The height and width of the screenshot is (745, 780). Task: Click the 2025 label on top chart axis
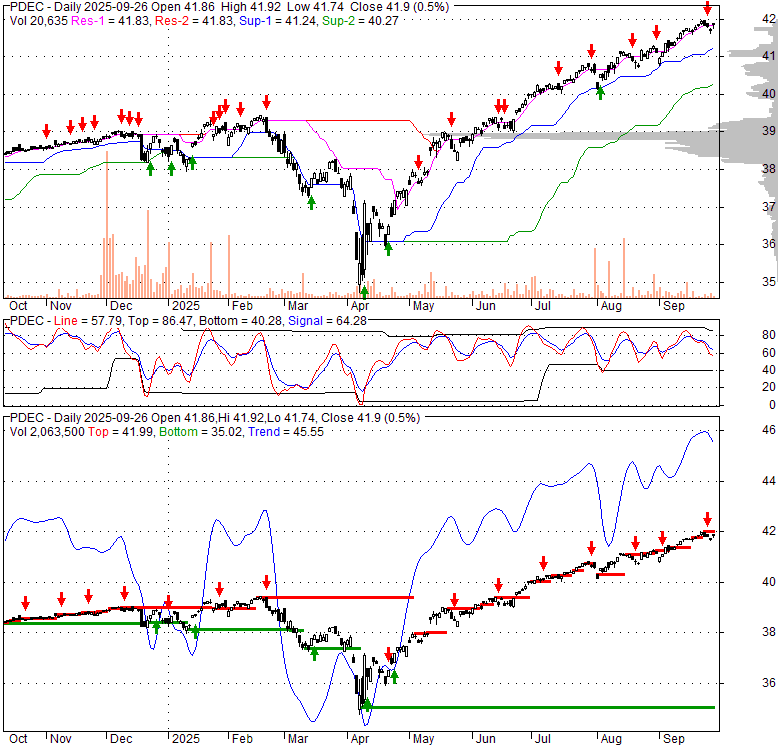[186, 306]
